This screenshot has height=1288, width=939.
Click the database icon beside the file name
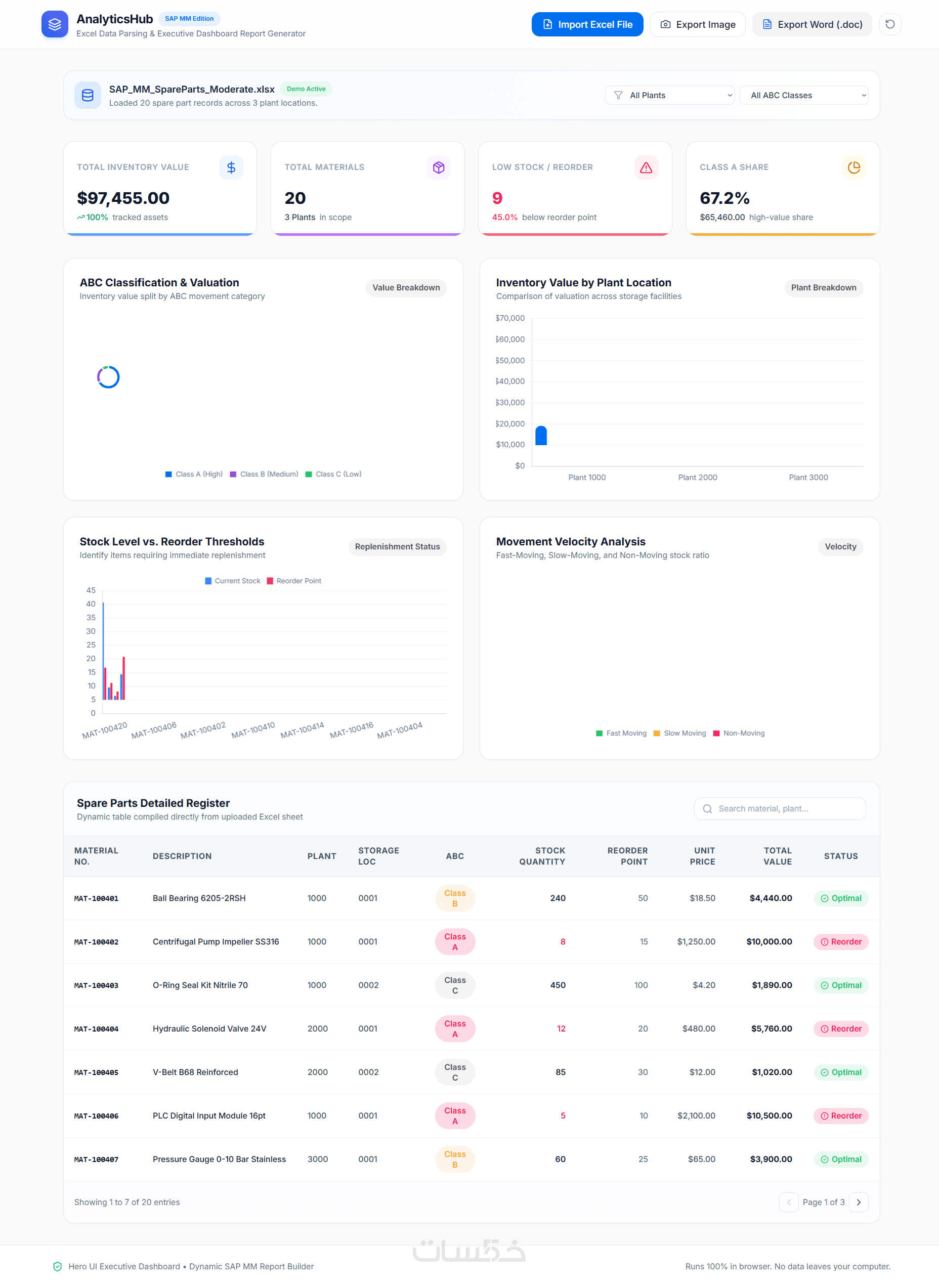click(88, 96)
